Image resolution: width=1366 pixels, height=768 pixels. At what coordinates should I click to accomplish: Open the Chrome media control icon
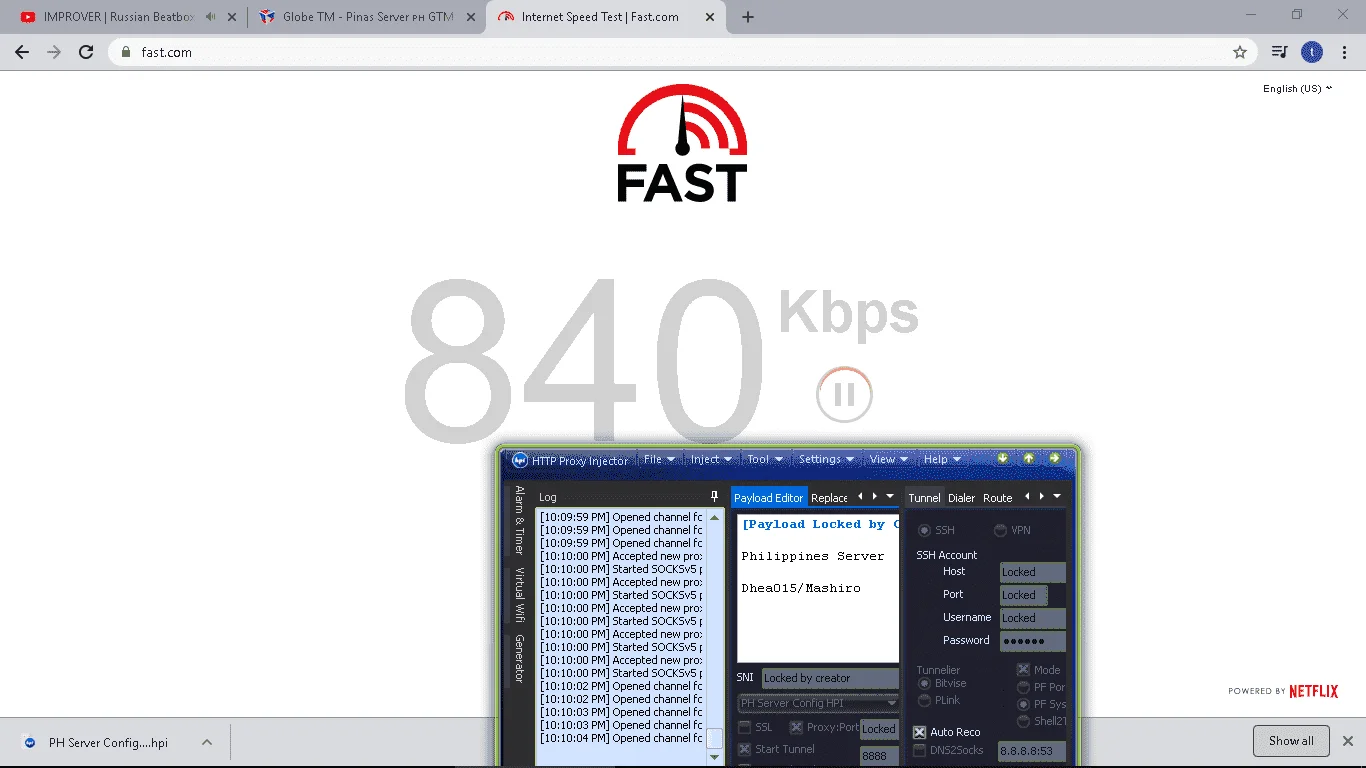click(x=1279, y=52)
